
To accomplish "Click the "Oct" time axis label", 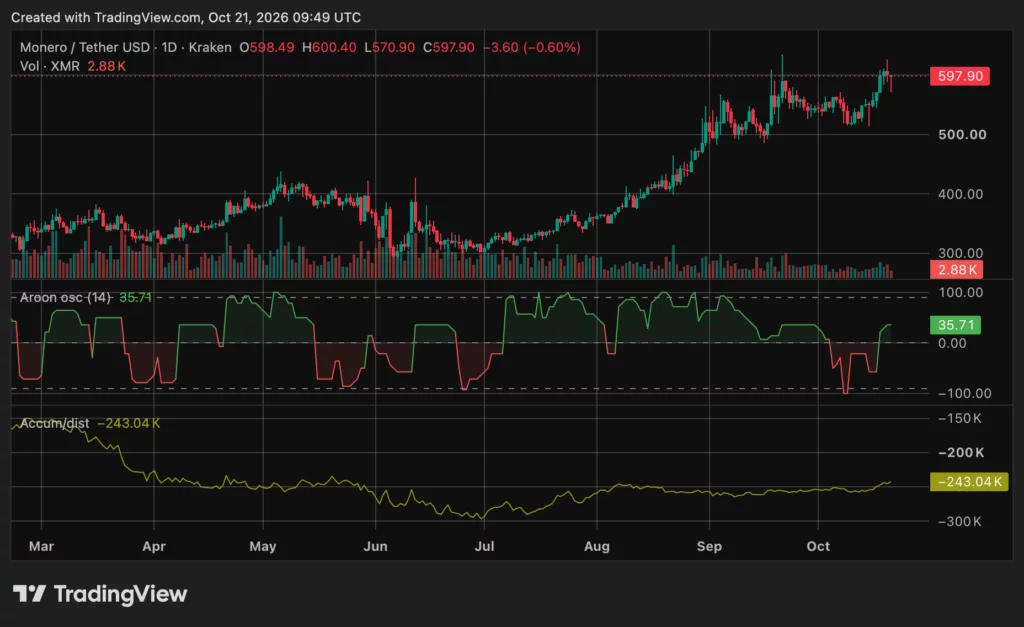I will click(x=818, y=546).
